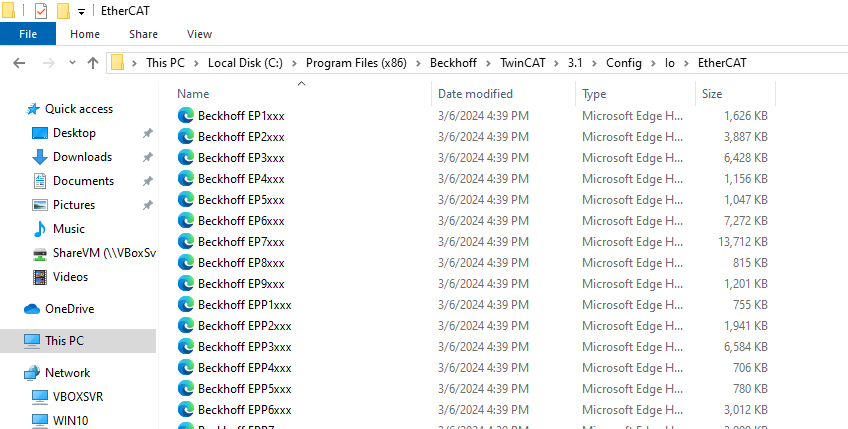Expand chevron after This PC in path
Viewport: 848px width, 429px height.
196,63
